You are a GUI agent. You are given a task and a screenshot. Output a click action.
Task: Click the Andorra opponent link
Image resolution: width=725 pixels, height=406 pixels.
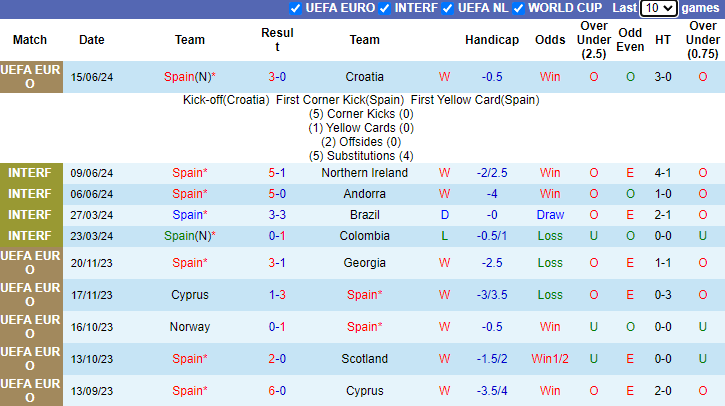coord(364,194)
